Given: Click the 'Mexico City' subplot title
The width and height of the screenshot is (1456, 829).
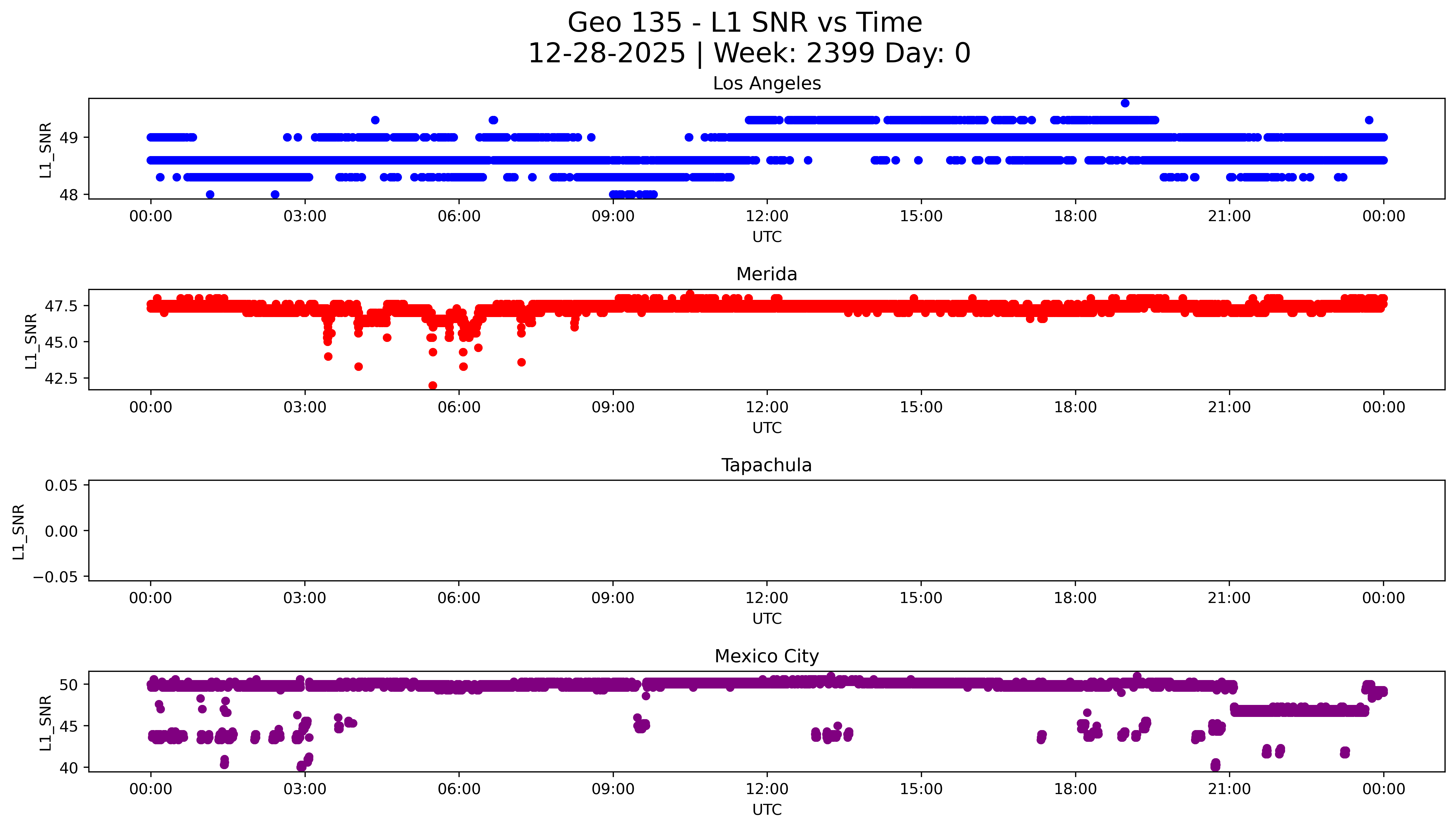Looking at the screenshot, I should point(766,657).
